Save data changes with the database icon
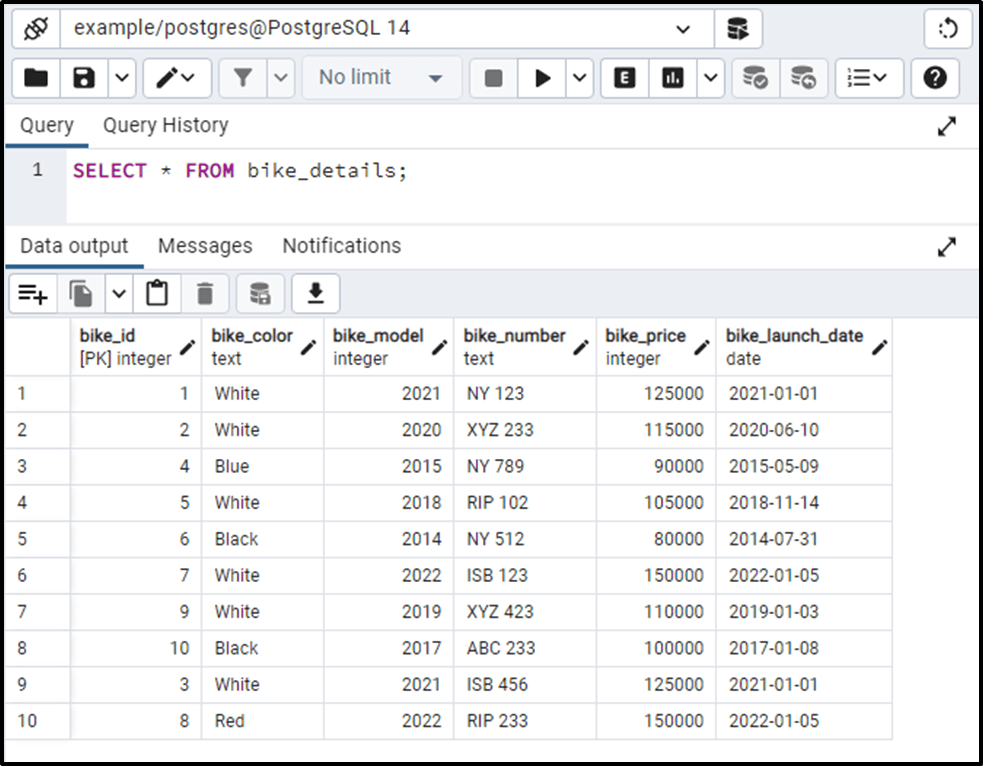The height and width of the screenshot is (766, 983). tap(260, 293)
